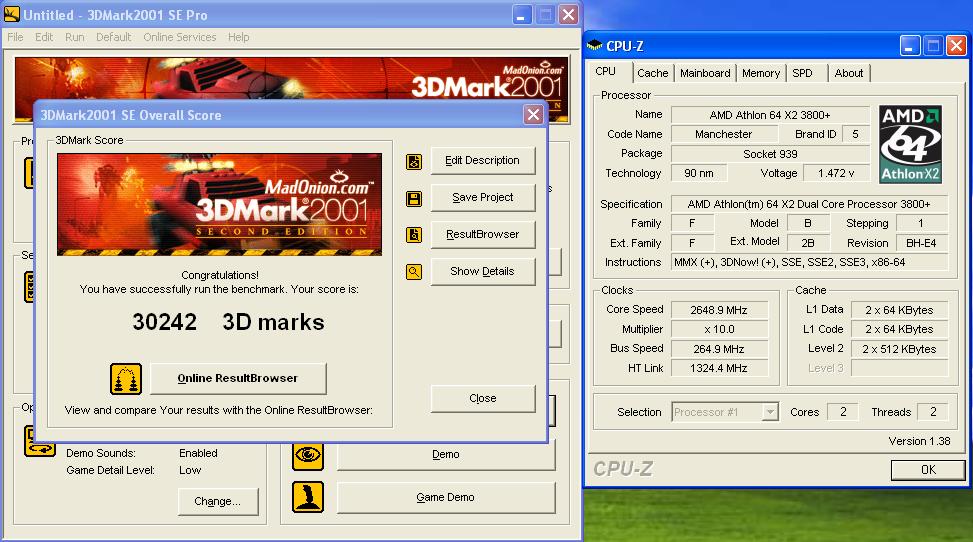Click the options icon next to Demo Sounds
973x542 pixels.
tap(40, 441)
